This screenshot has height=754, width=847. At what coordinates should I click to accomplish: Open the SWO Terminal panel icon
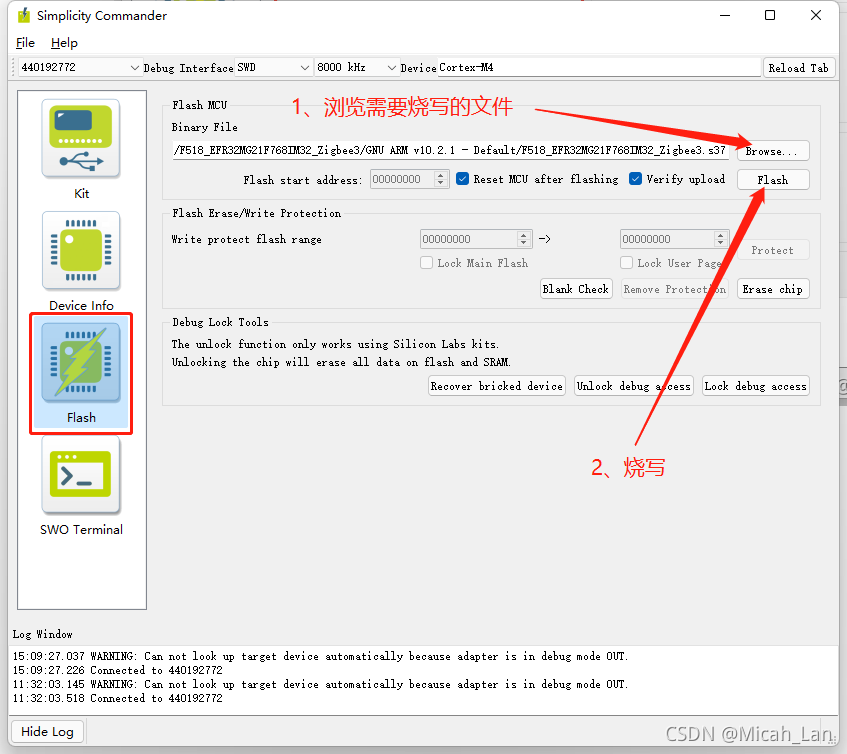tap(81, 474)
